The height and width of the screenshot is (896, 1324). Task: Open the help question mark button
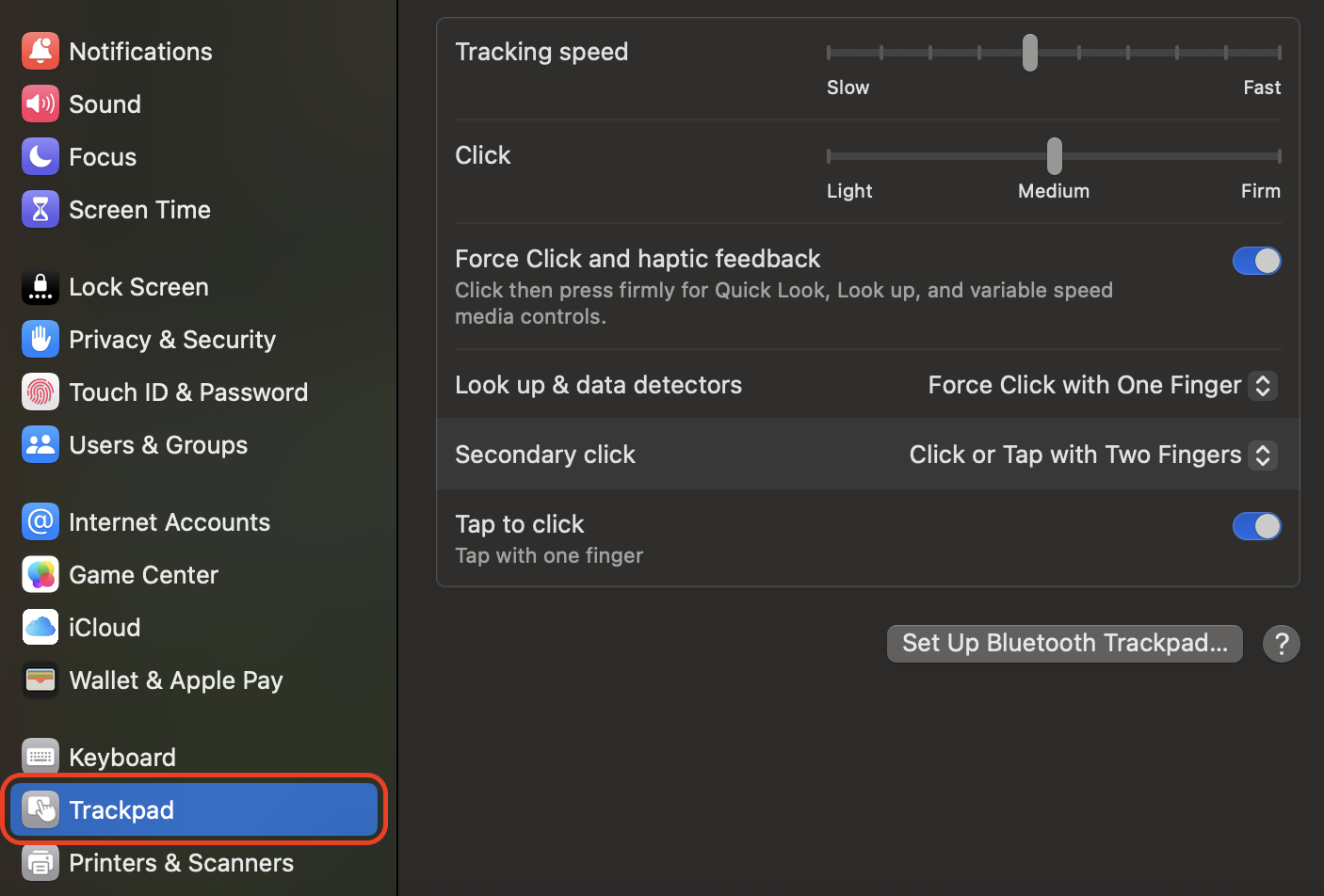[x=1282, y=643]
